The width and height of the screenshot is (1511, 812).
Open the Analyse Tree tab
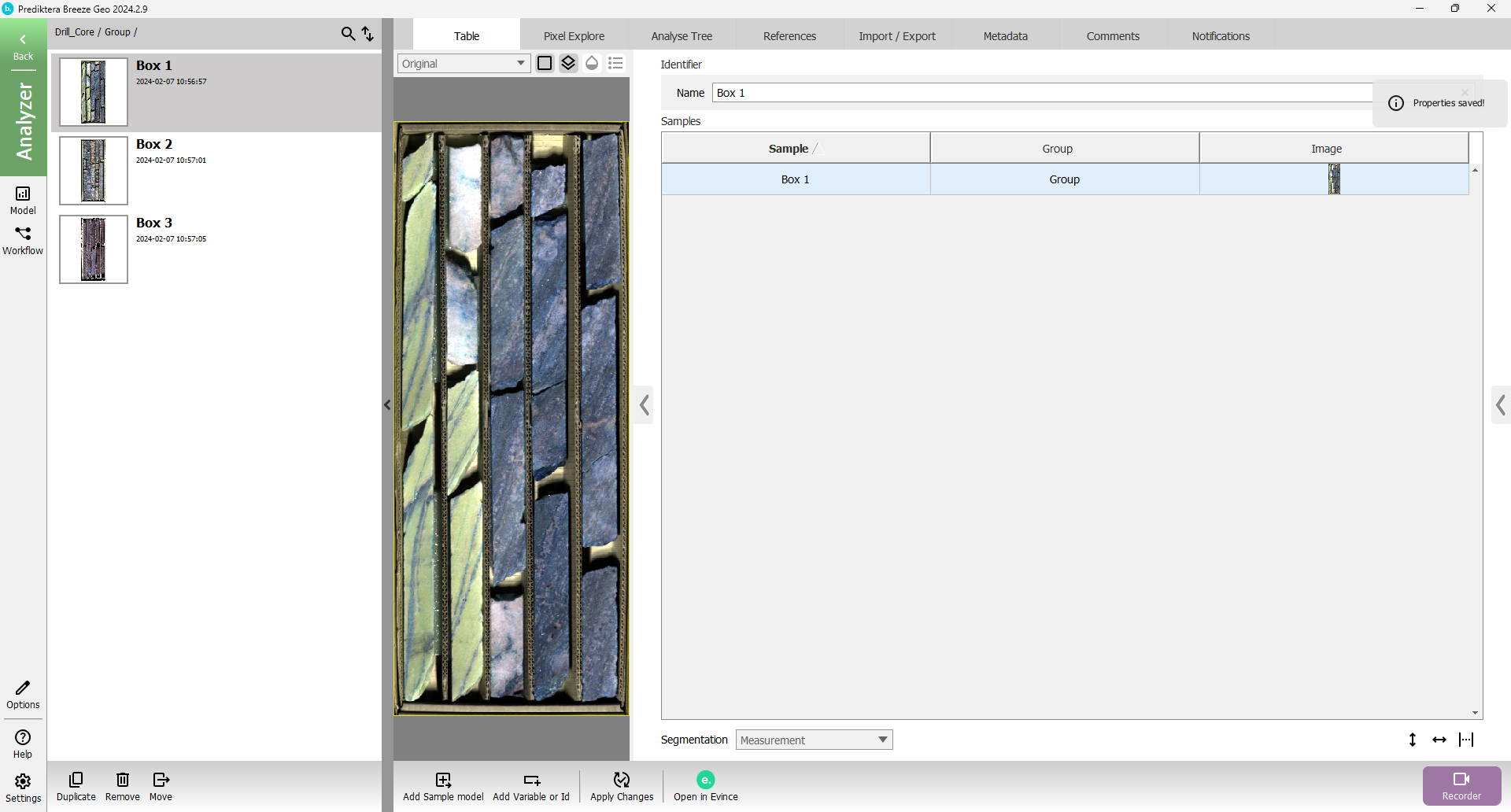(682, 36)
